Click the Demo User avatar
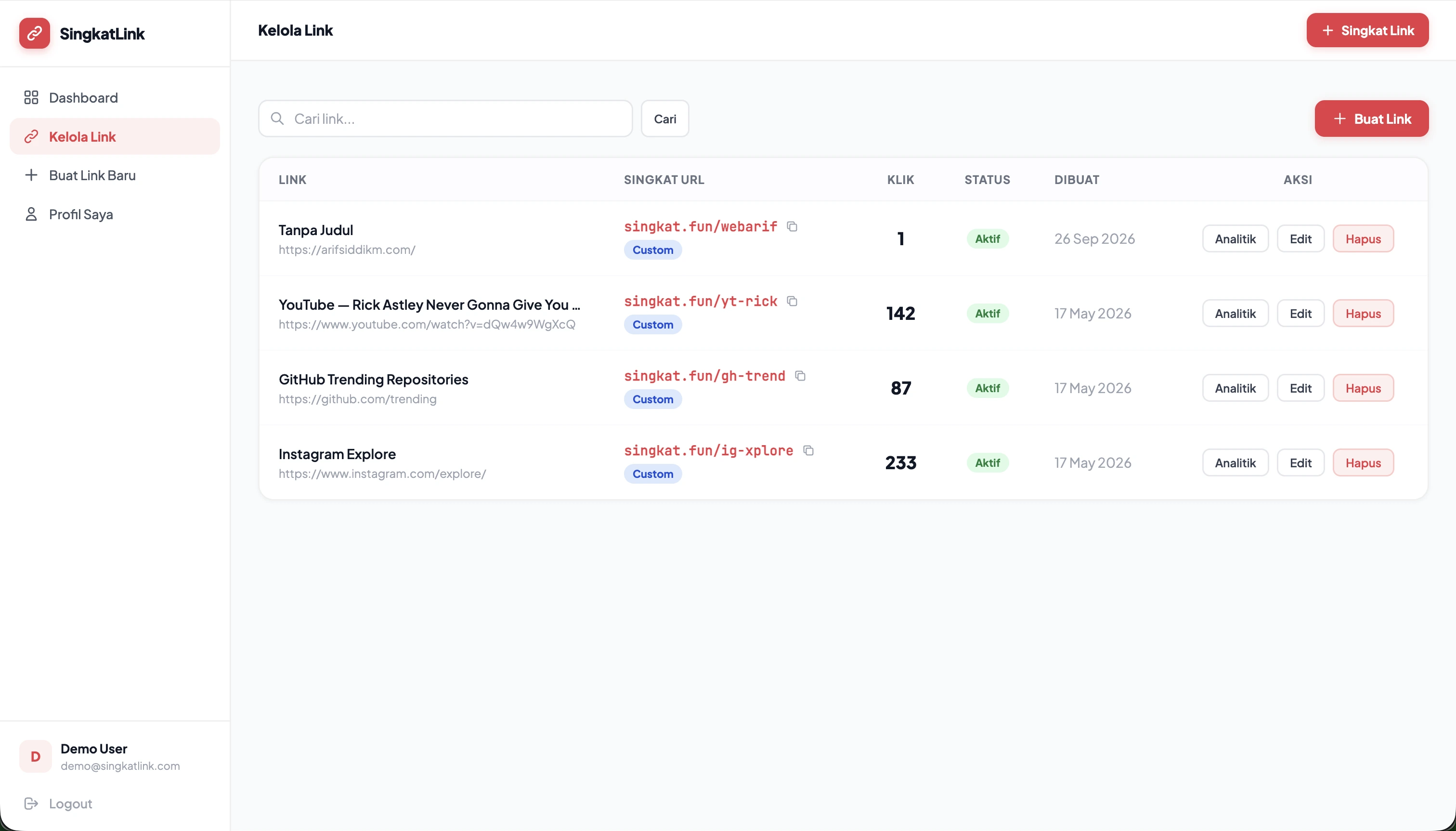 click(35, 756)
